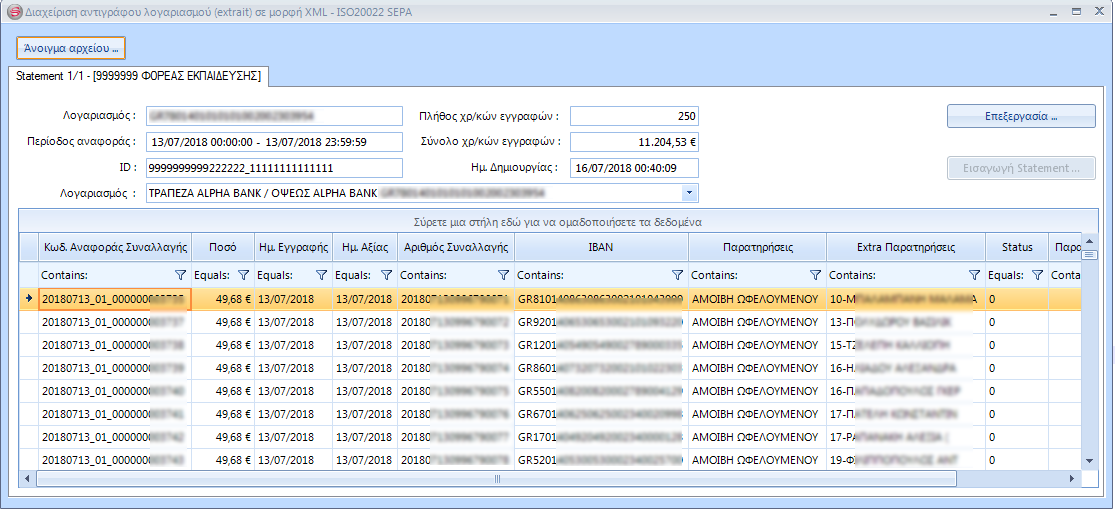Click the filter funnel in Αριθμός Συναλλαγής column

click(x=504, y=275)
